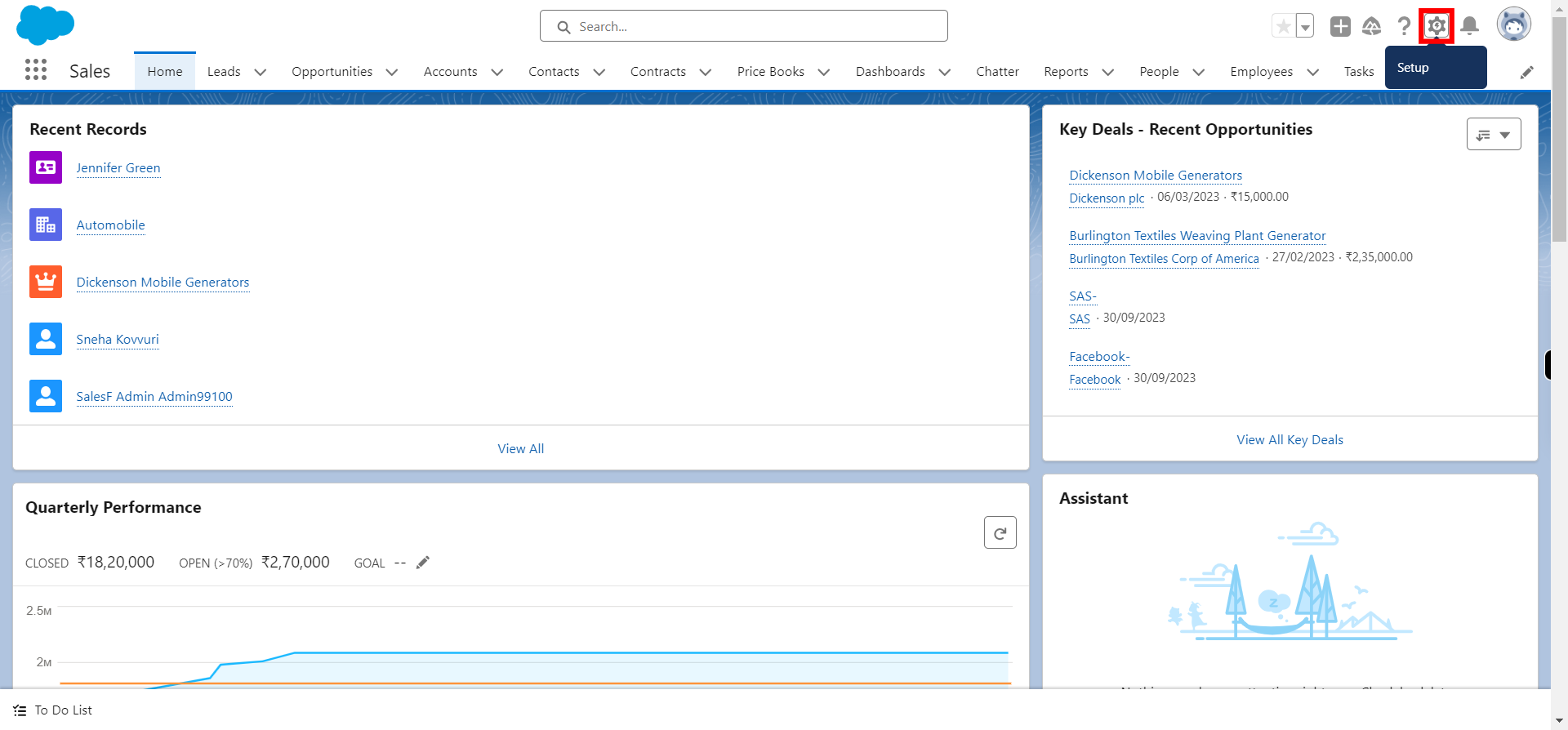Click the Sneha Kovvuri user icon
This screenshot has width=1568, height=730.
click(x=46, y=339)
